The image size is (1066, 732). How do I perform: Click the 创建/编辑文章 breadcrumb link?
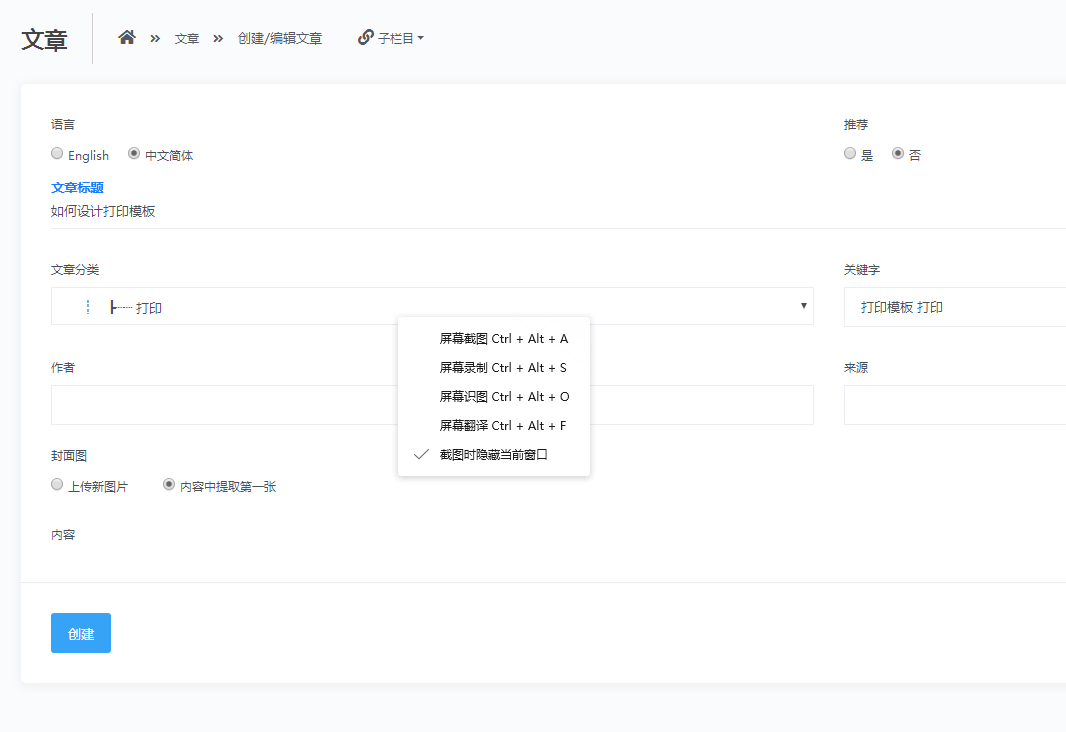point(280,39)
